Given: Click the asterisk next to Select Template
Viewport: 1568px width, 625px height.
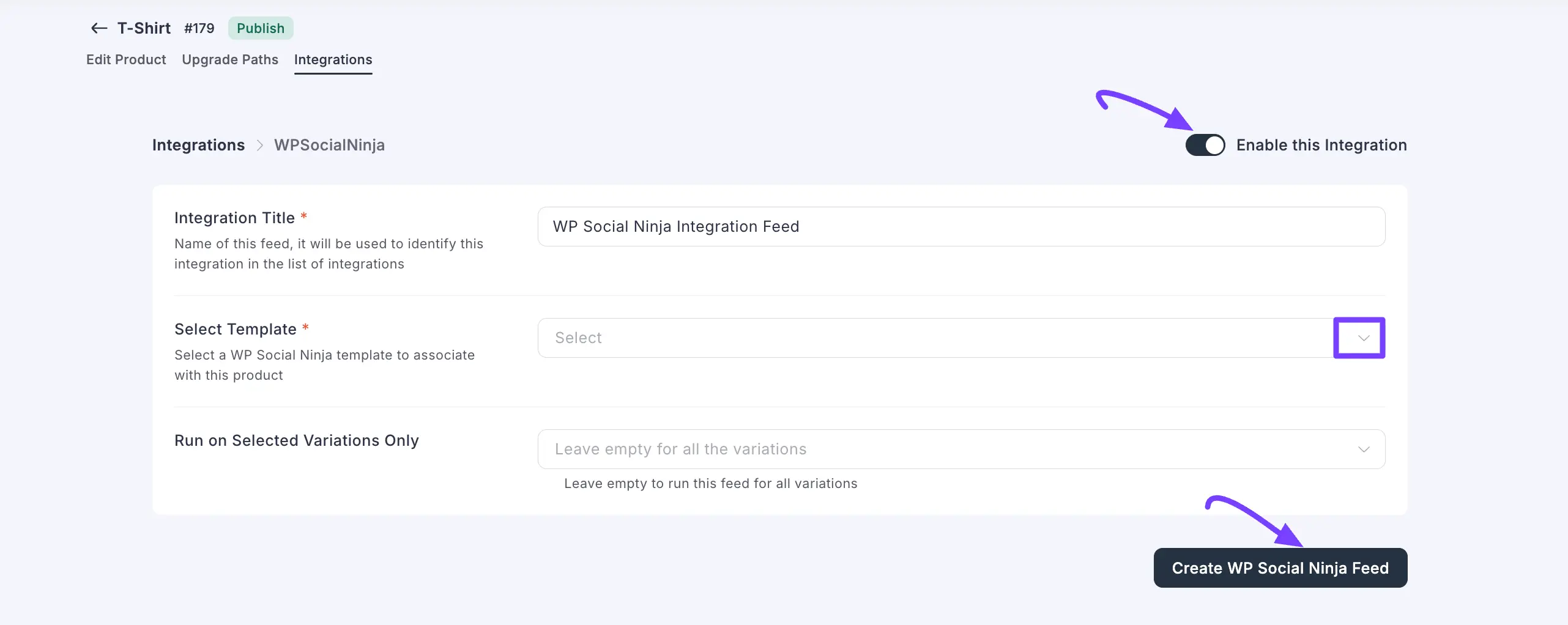Looking at the screenshot, I should click(x=306, y=327).
